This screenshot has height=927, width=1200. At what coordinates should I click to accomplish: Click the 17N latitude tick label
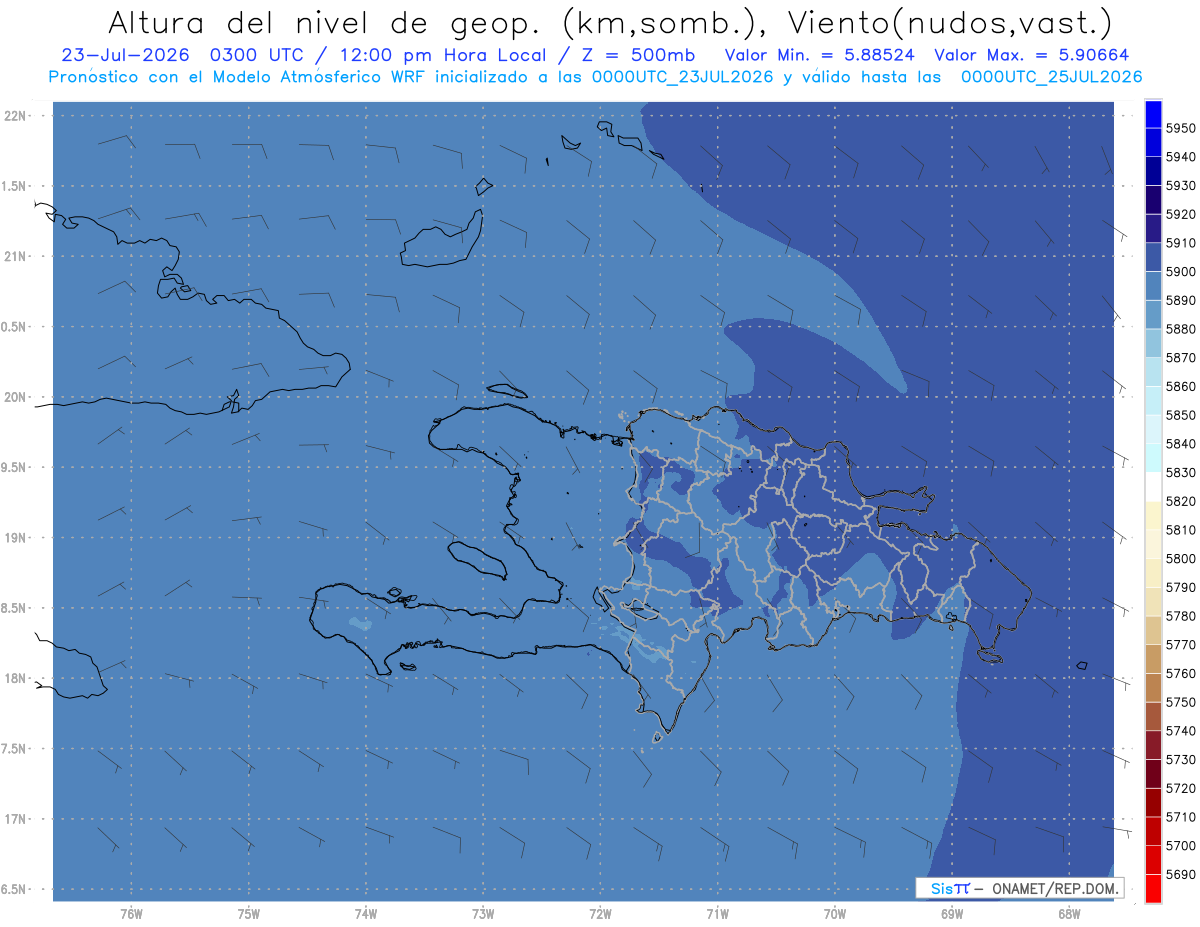coord(17,818)
